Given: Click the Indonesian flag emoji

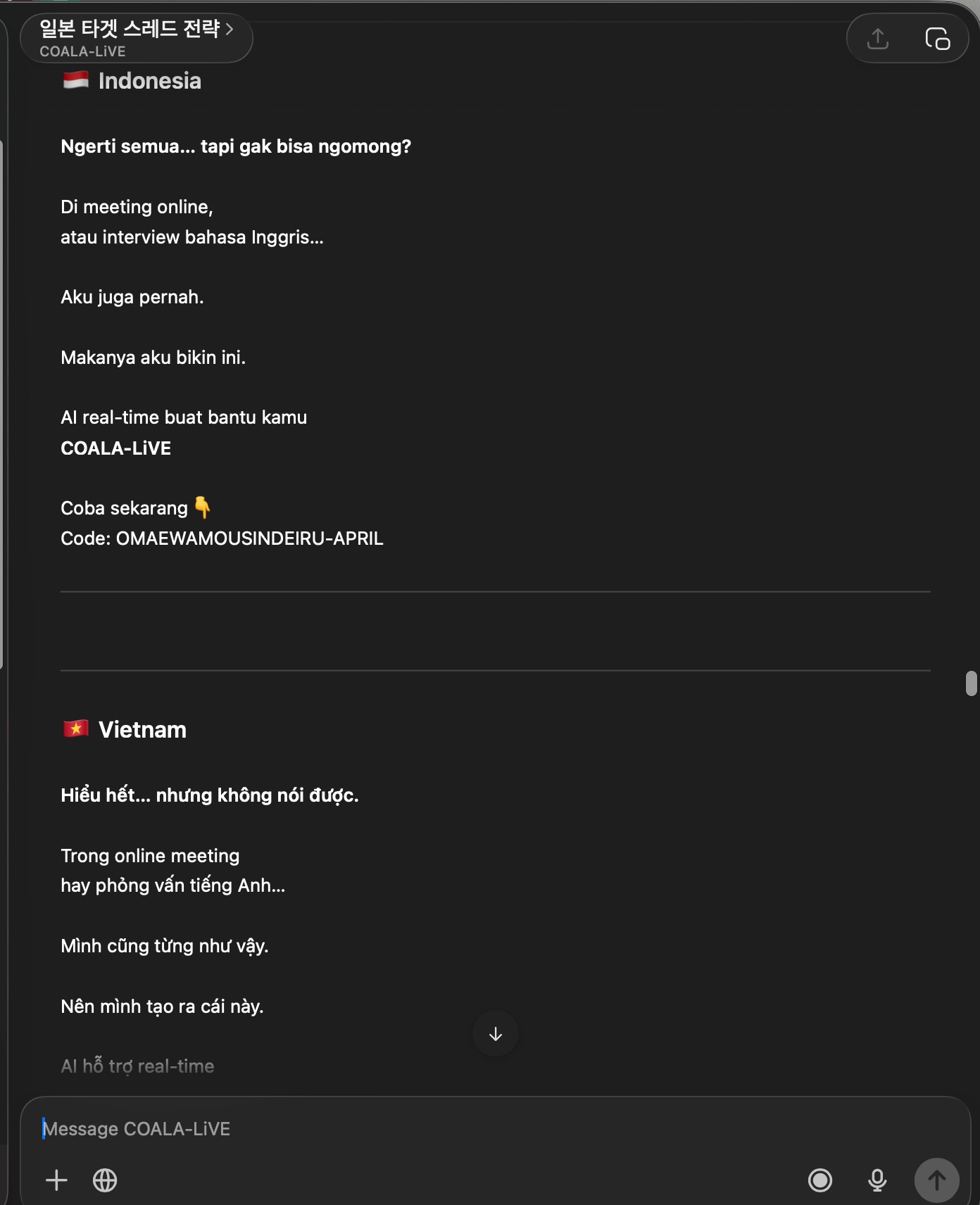Looking at the screenshot, I should (76, 80).
